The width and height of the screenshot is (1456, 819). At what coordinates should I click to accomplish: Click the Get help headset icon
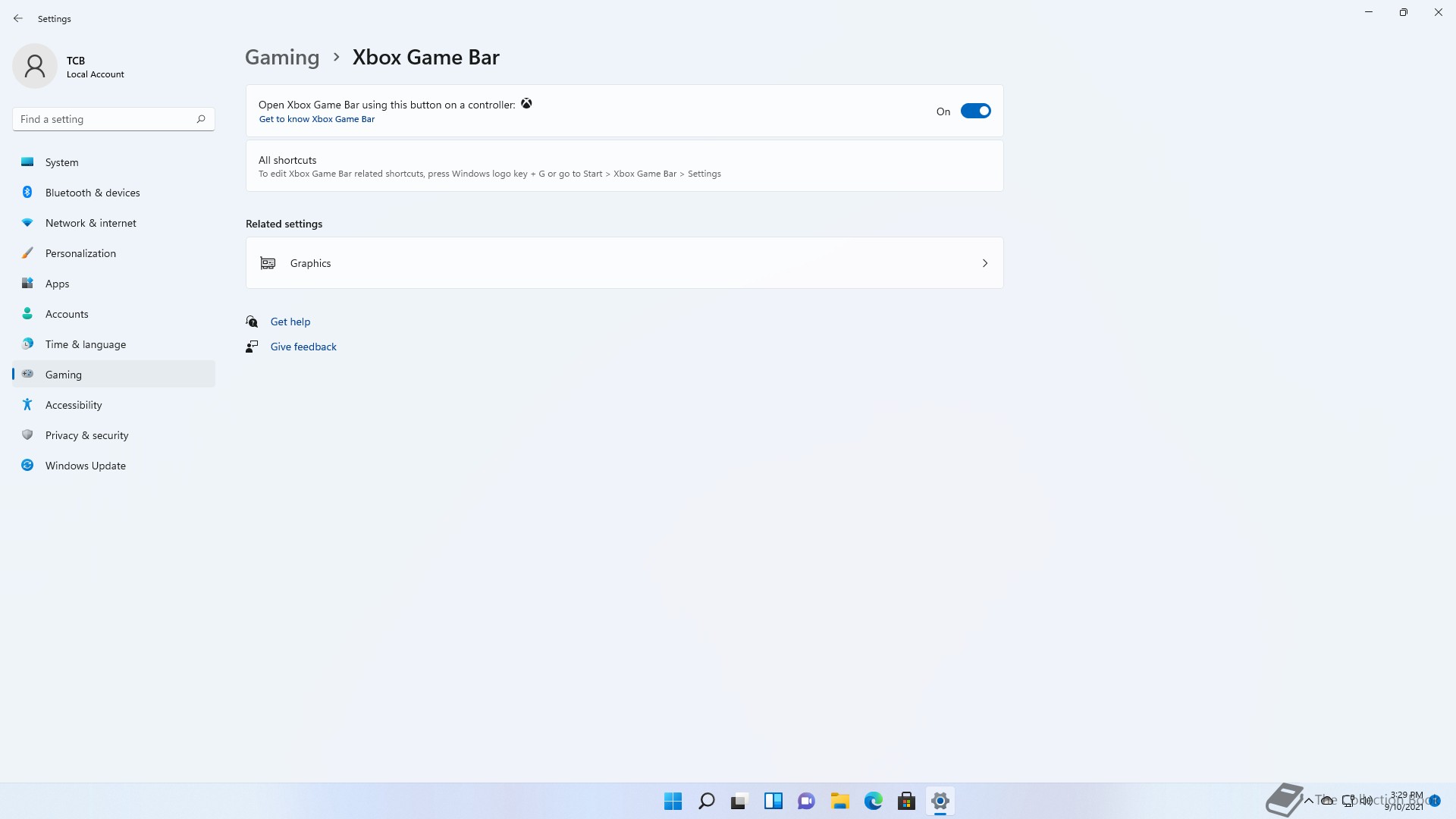point(252,322)
